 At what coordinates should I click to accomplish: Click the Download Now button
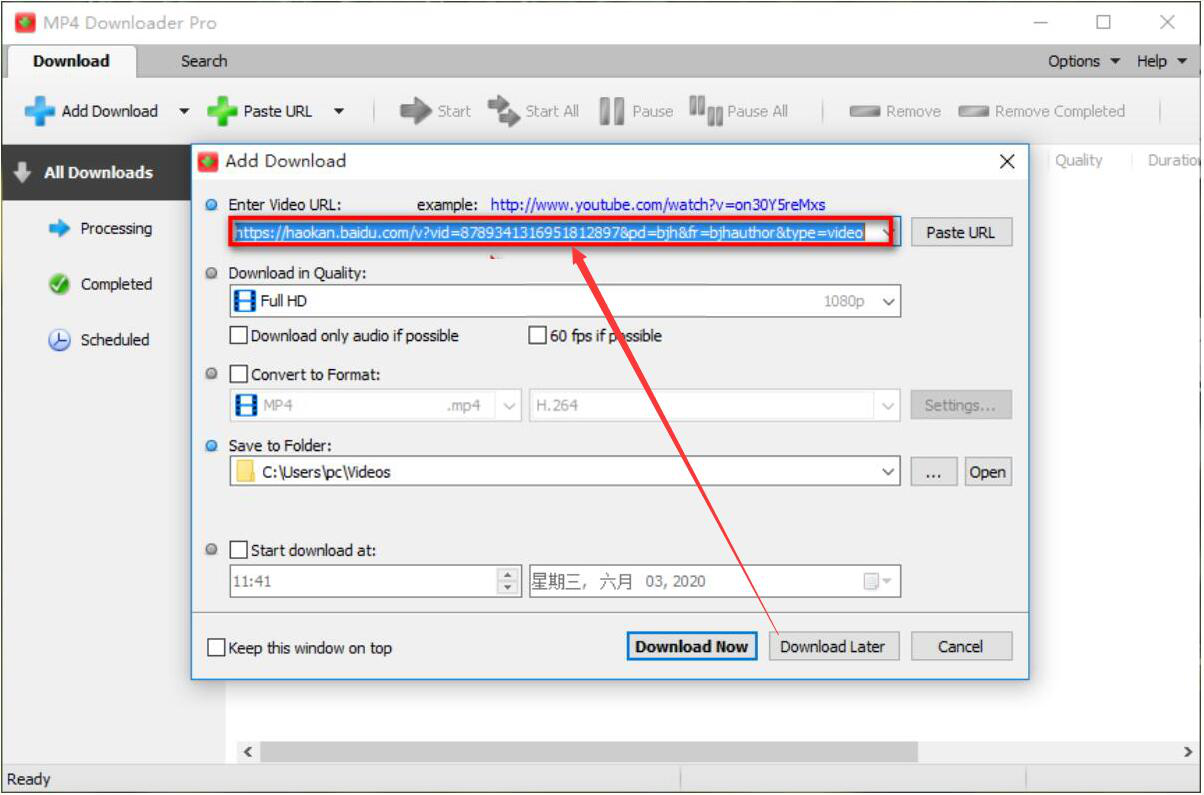point(691,646)
